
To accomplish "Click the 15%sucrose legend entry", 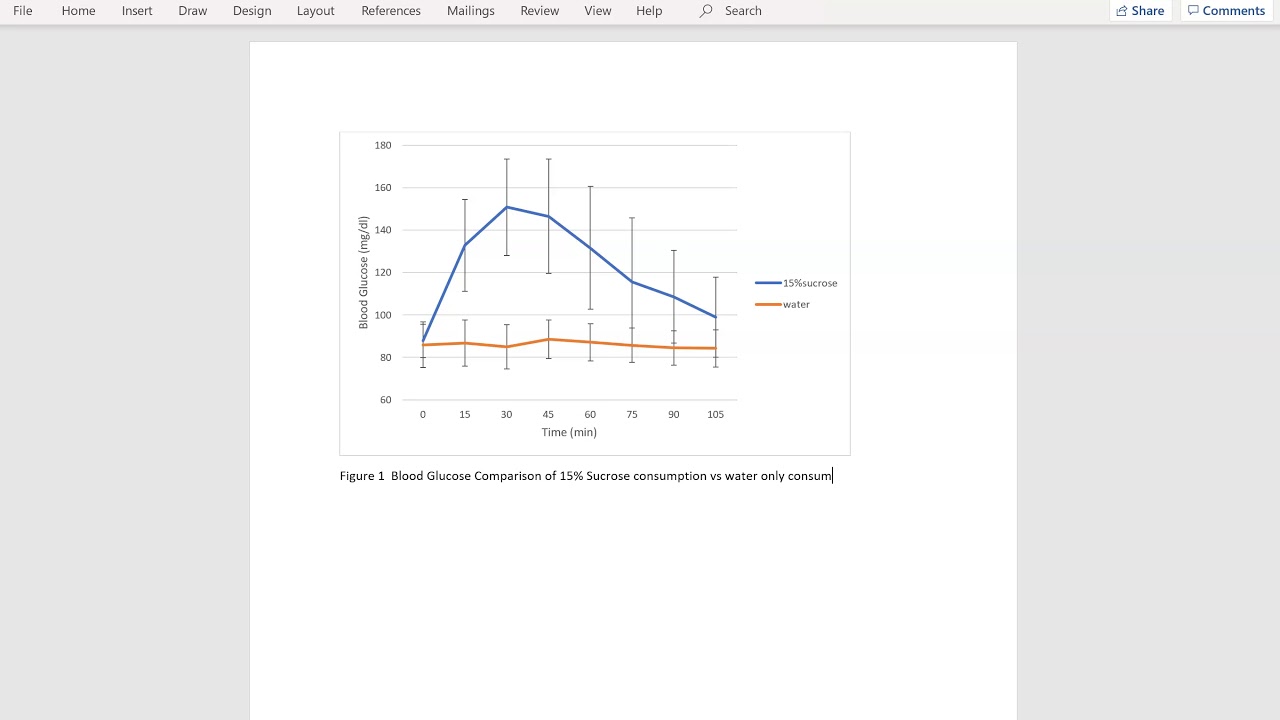I will point(797,283).
